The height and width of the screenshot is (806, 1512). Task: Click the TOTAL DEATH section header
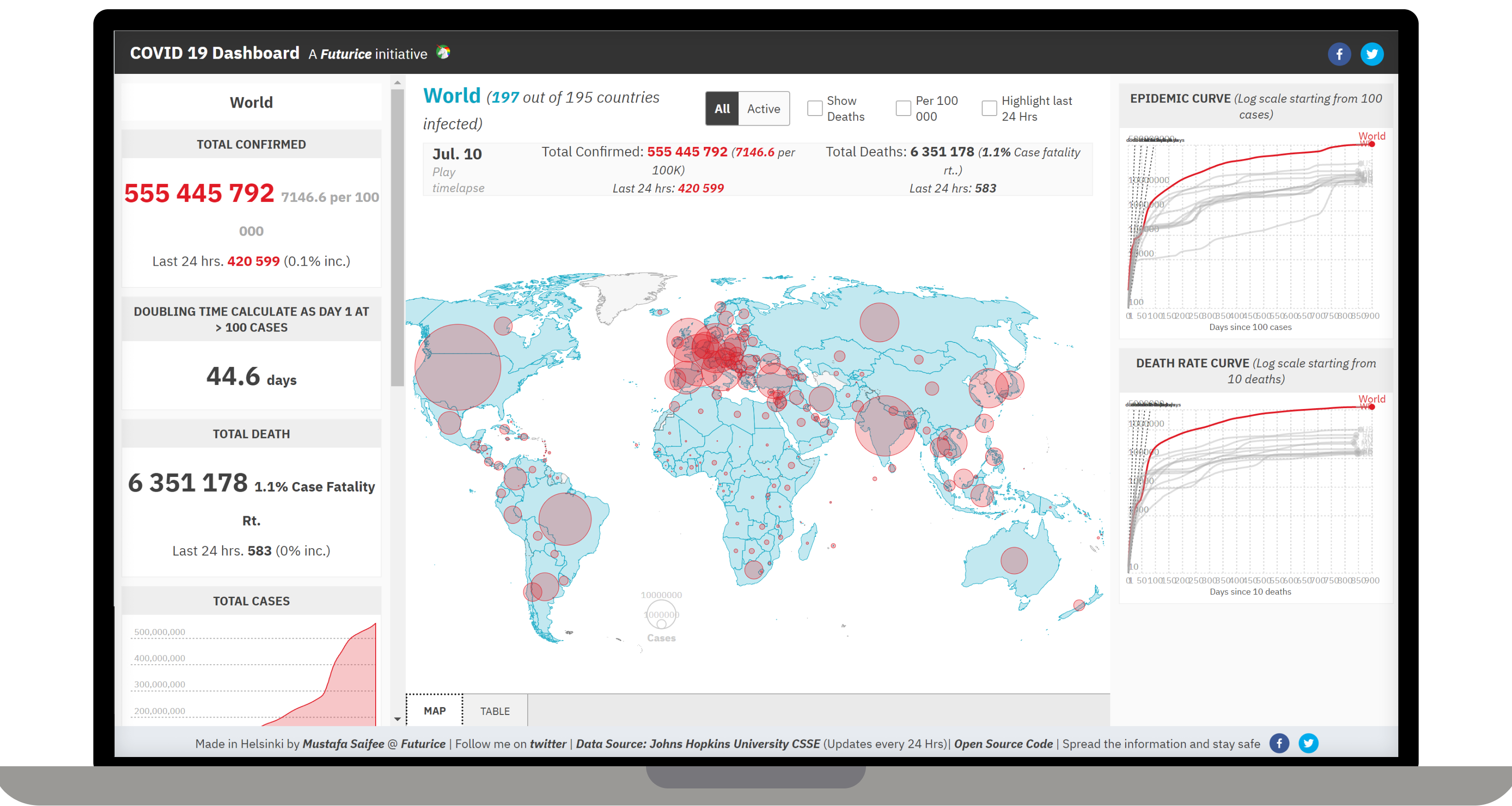coord(251,434)
